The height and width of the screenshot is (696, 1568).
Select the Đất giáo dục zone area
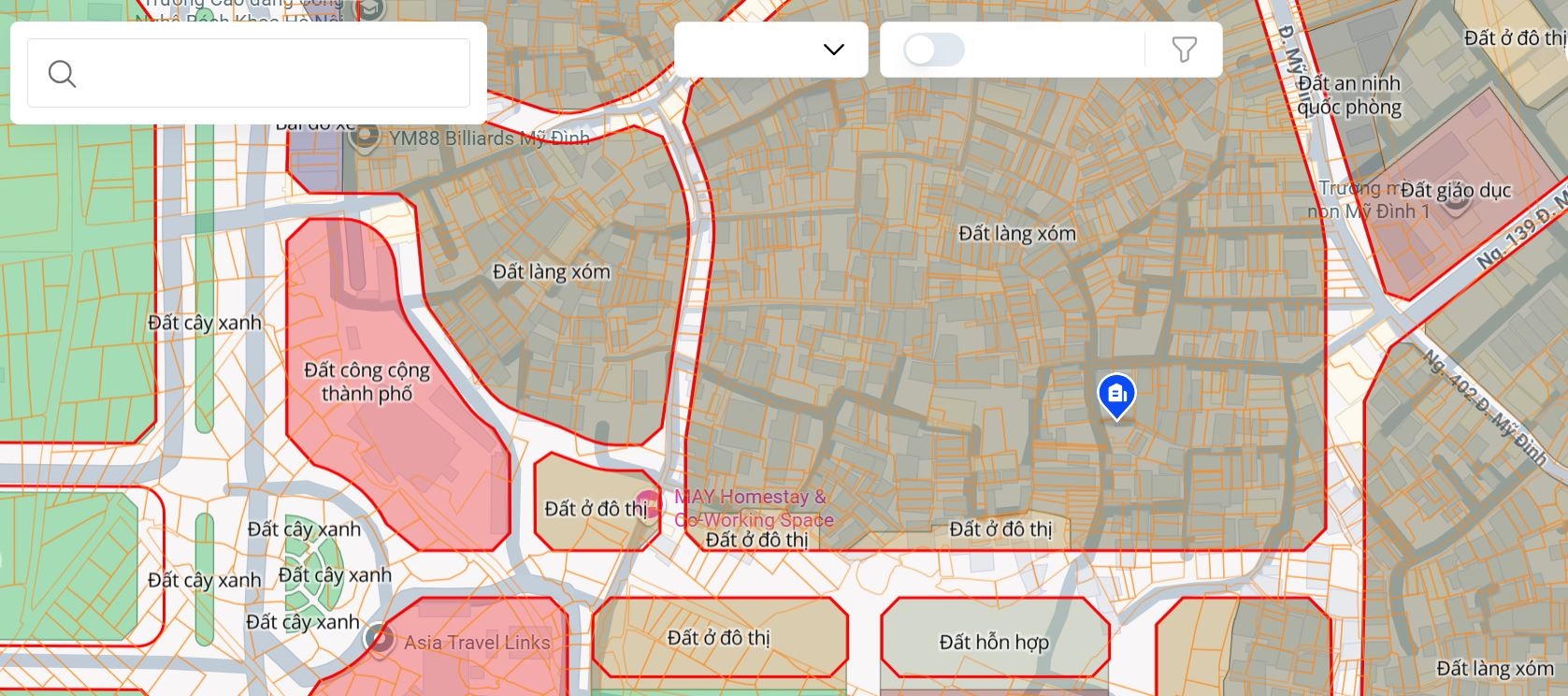point(1459,201)
